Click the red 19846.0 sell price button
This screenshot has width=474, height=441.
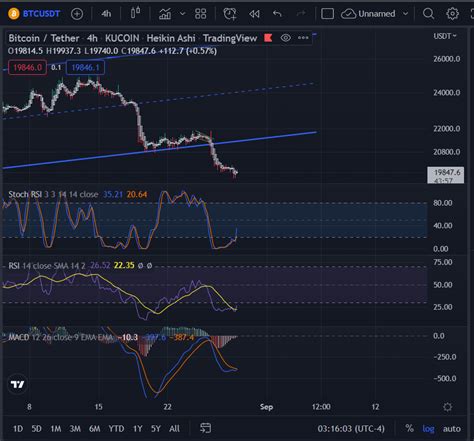[x=27, y=68]
